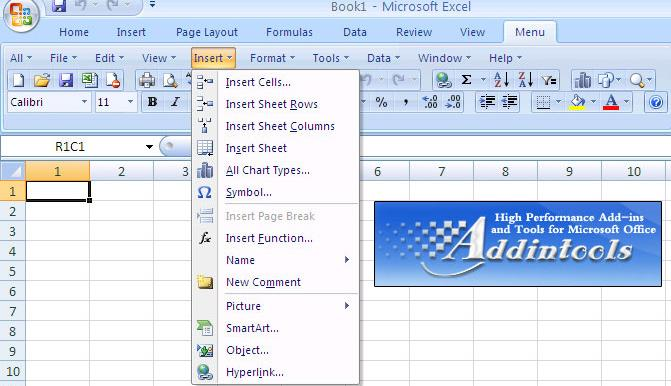This screenshot has height=386, width=671.
Task: Toggle Italic formatting
Action: [x=175, y=102]
